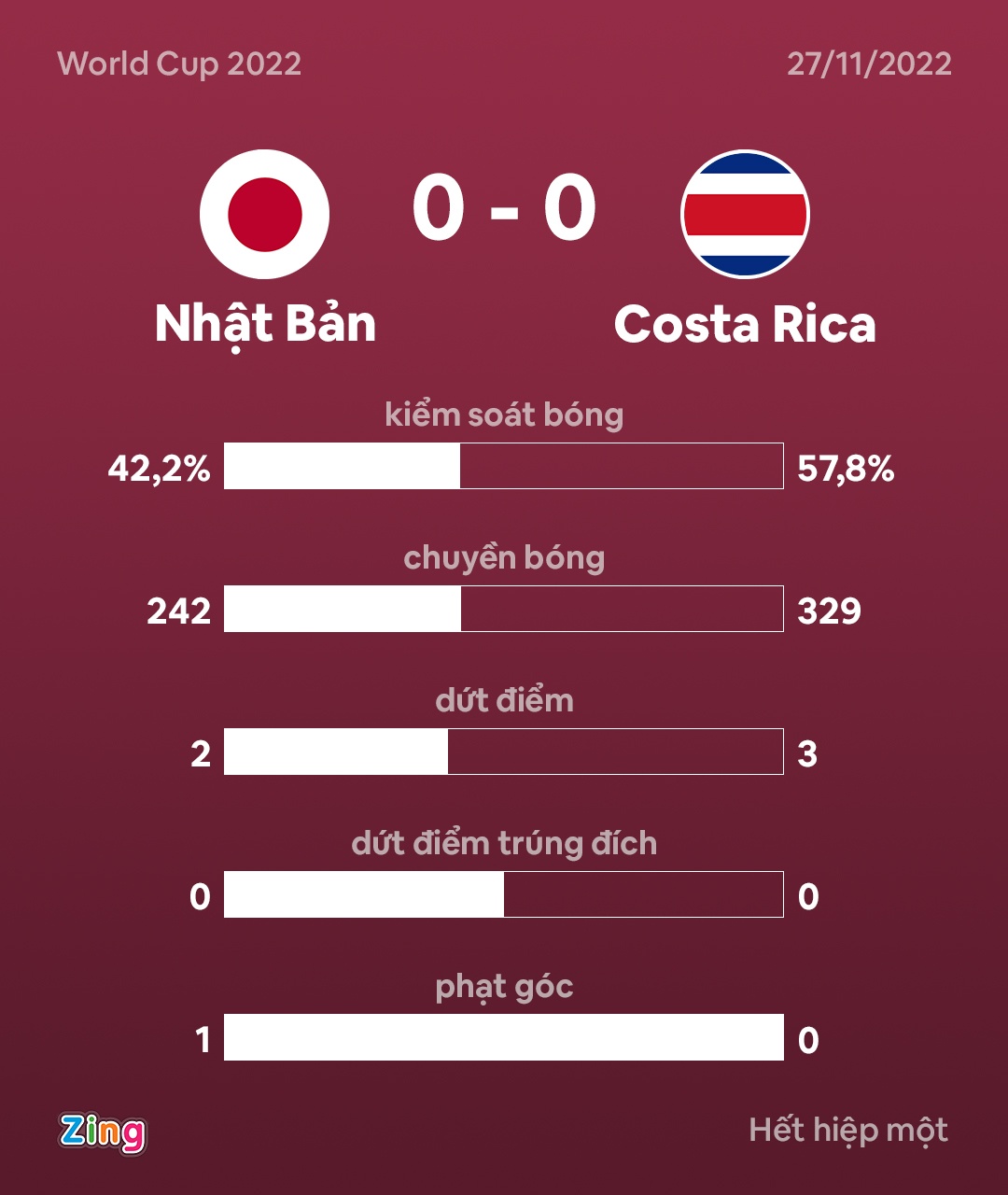Click the chuyền bóng passes bar
This screenshot has height=1195, width=1008.
click(x=504, y=609)
